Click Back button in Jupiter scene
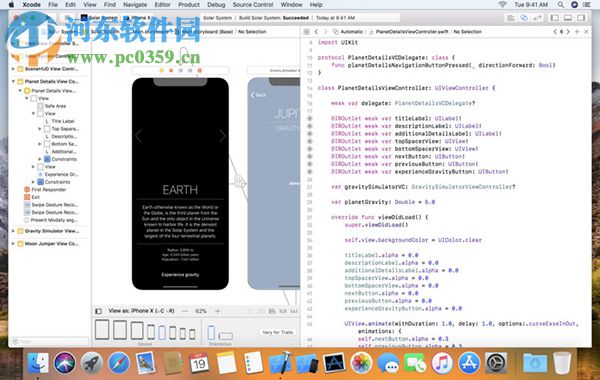 point(258,95)
